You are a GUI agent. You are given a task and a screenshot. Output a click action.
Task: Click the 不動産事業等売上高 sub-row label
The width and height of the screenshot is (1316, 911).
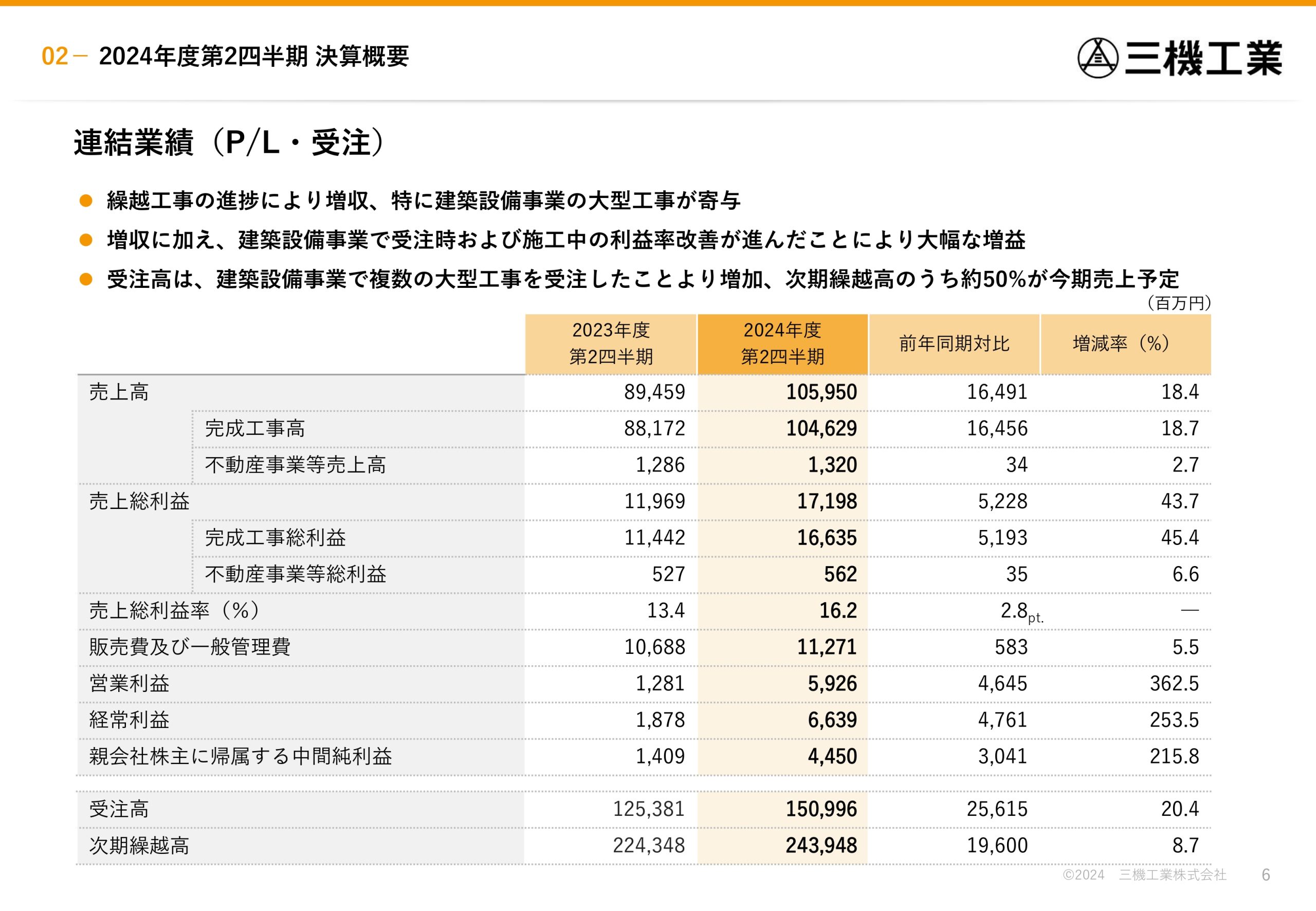point(295,465)
